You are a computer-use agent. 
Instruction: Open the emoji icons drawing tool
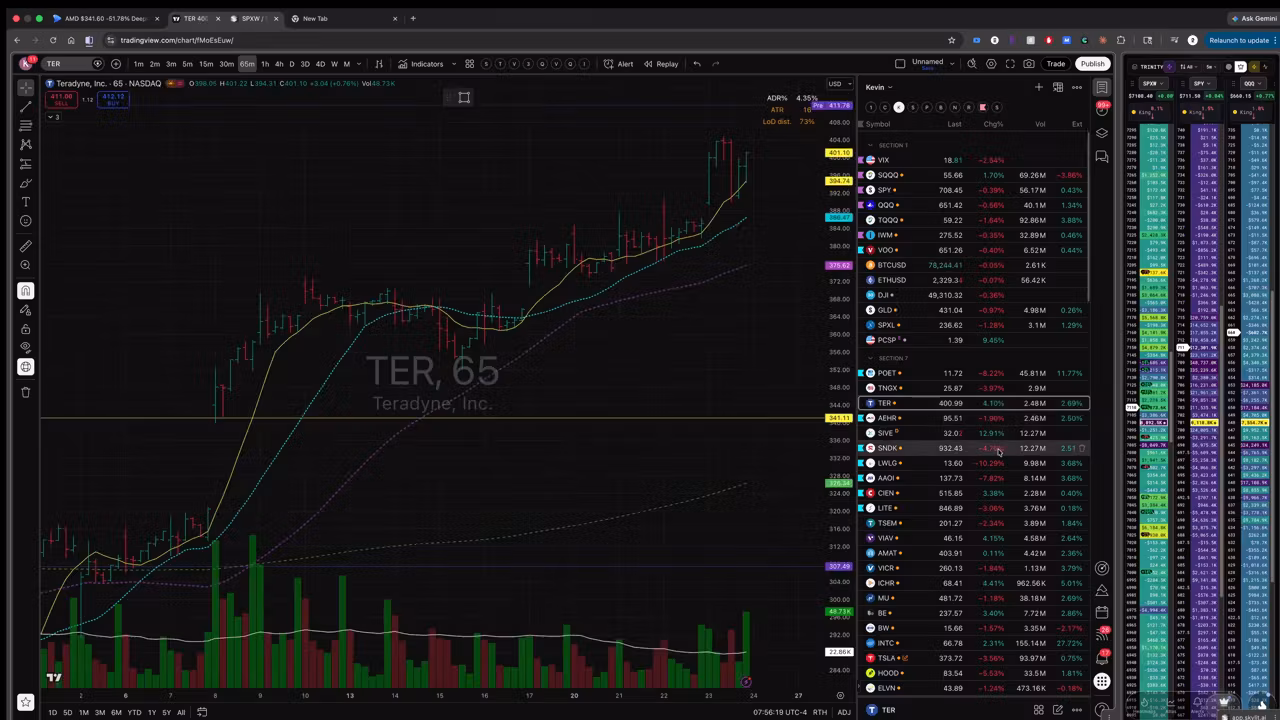(x=26, y=221)
